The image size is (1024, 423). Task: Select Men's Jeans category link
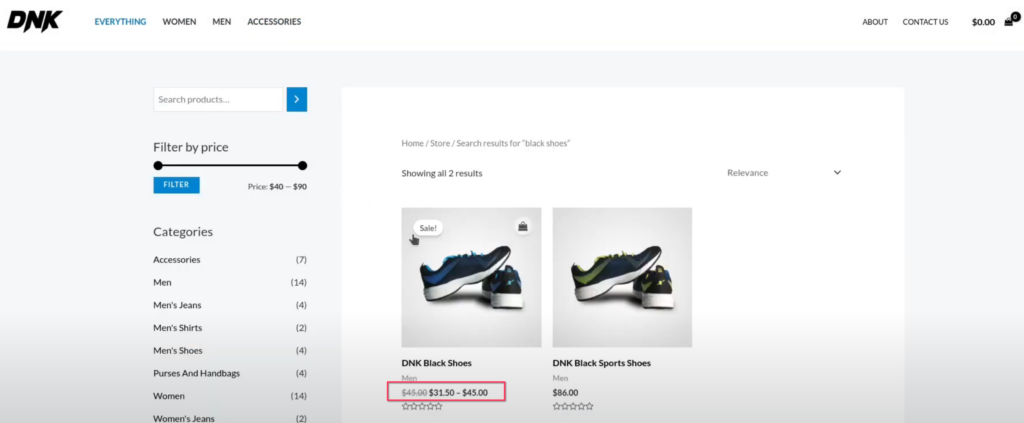tap(177, 305)
